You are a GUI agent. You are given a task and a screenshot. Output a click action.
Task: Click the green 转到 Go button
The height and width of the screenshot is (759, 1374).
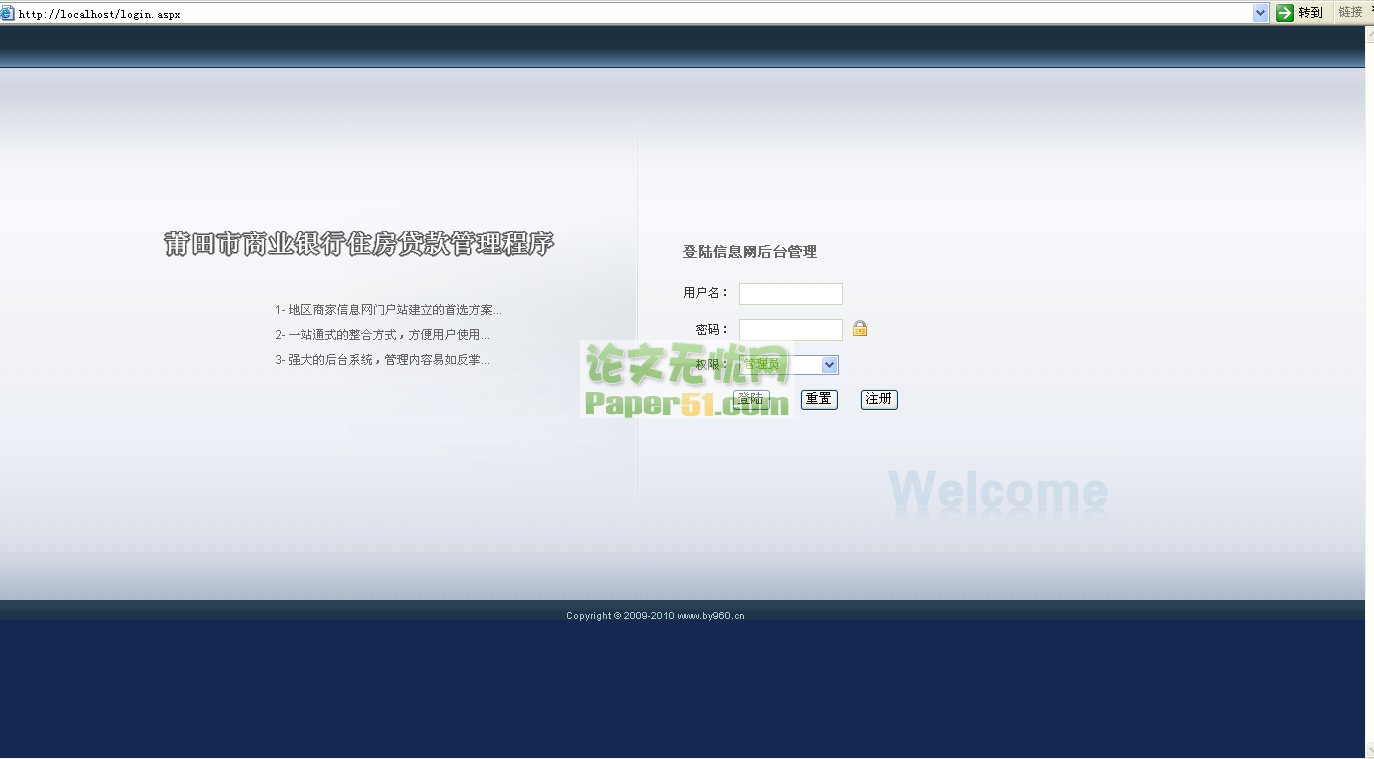[x=1300, y=13]
